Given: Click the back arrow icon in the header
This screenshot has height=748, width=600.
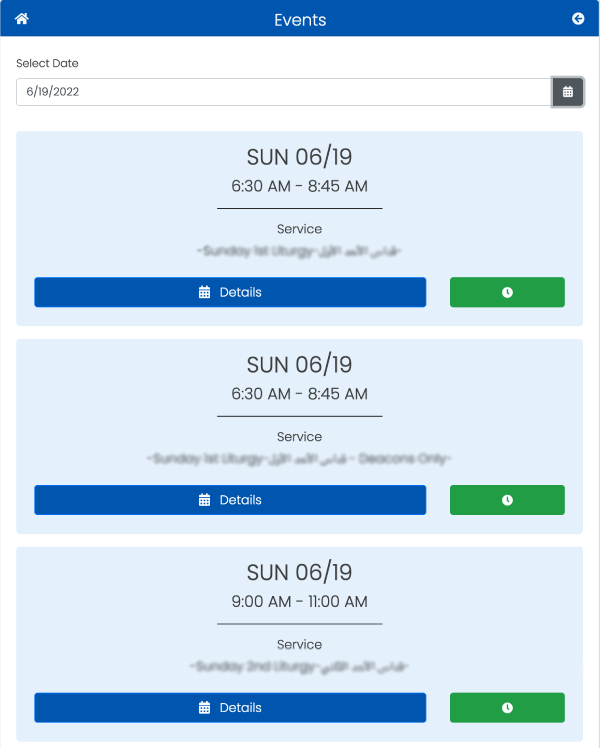Looking at the screenshot, I should [578, 19].
